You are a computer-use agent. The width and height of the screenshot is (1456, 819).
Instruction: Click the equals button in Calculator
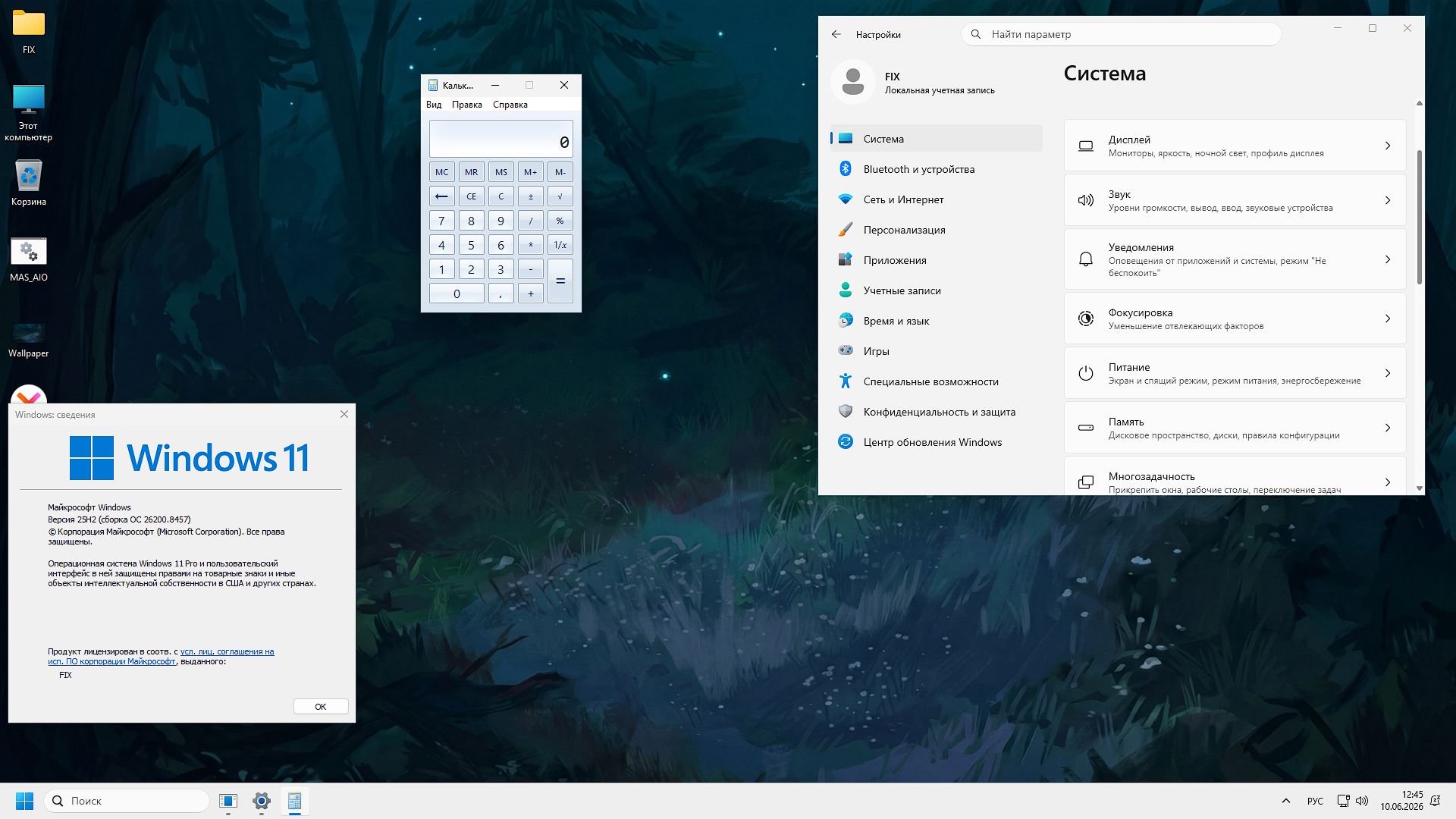point(560,281)
